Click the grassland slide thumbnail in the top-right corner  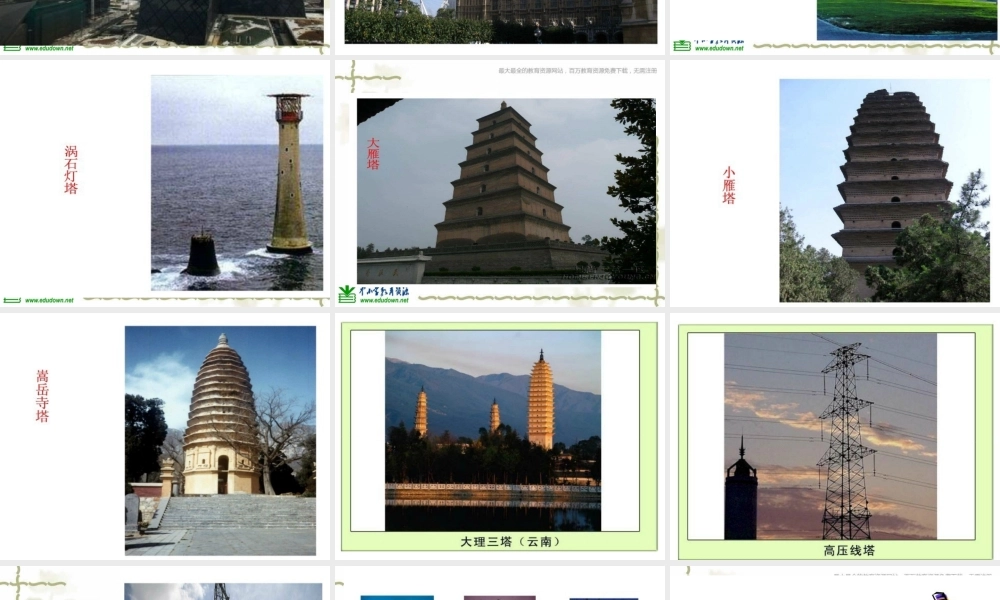[x=900, y=18]
